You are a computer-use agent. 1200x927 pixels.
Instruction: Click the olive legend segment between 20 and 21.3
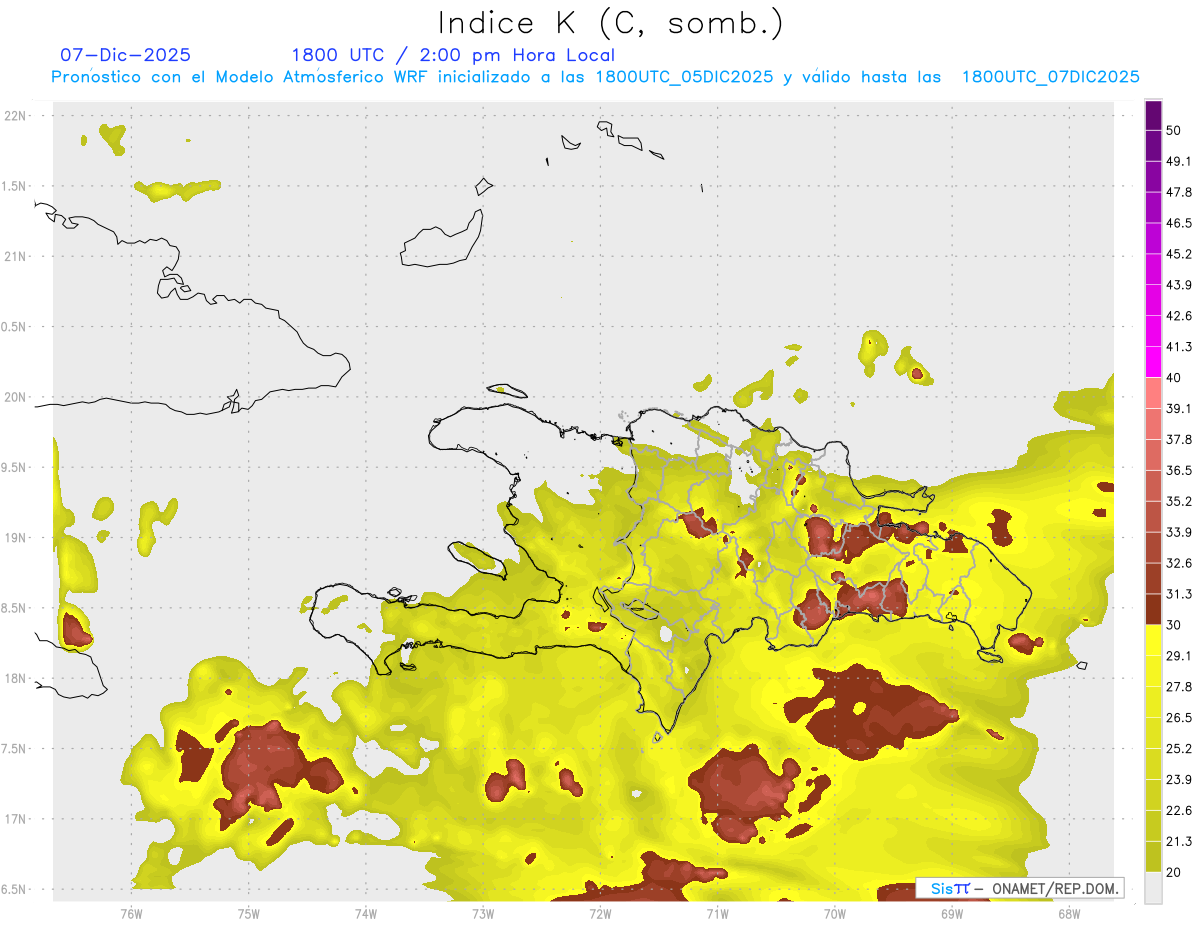1153,857
